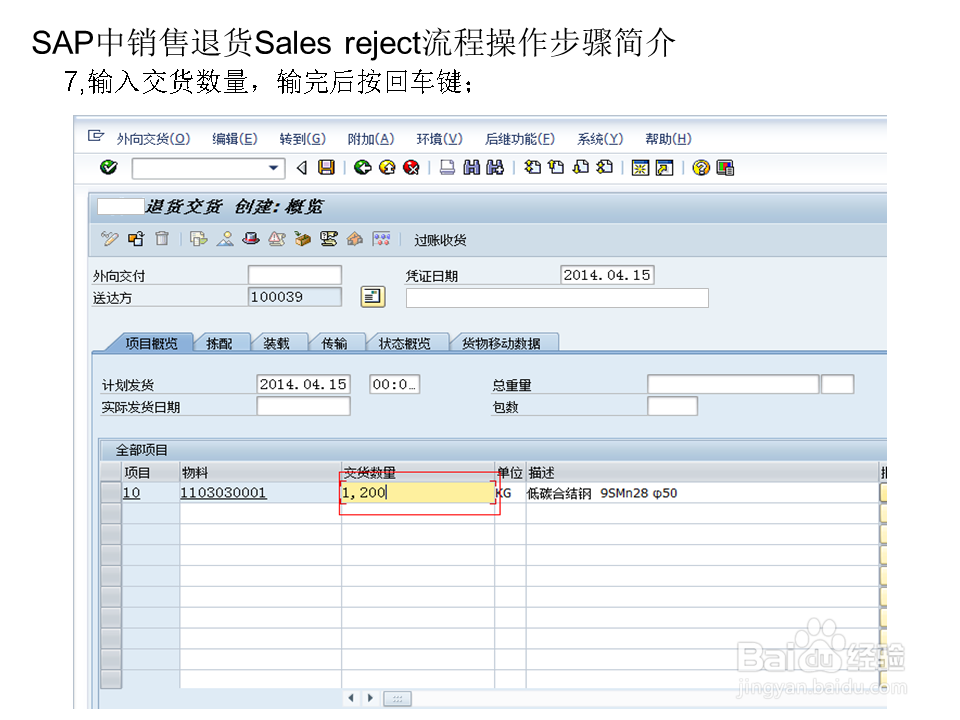Click the Other Delivery icon

[137, 239]
